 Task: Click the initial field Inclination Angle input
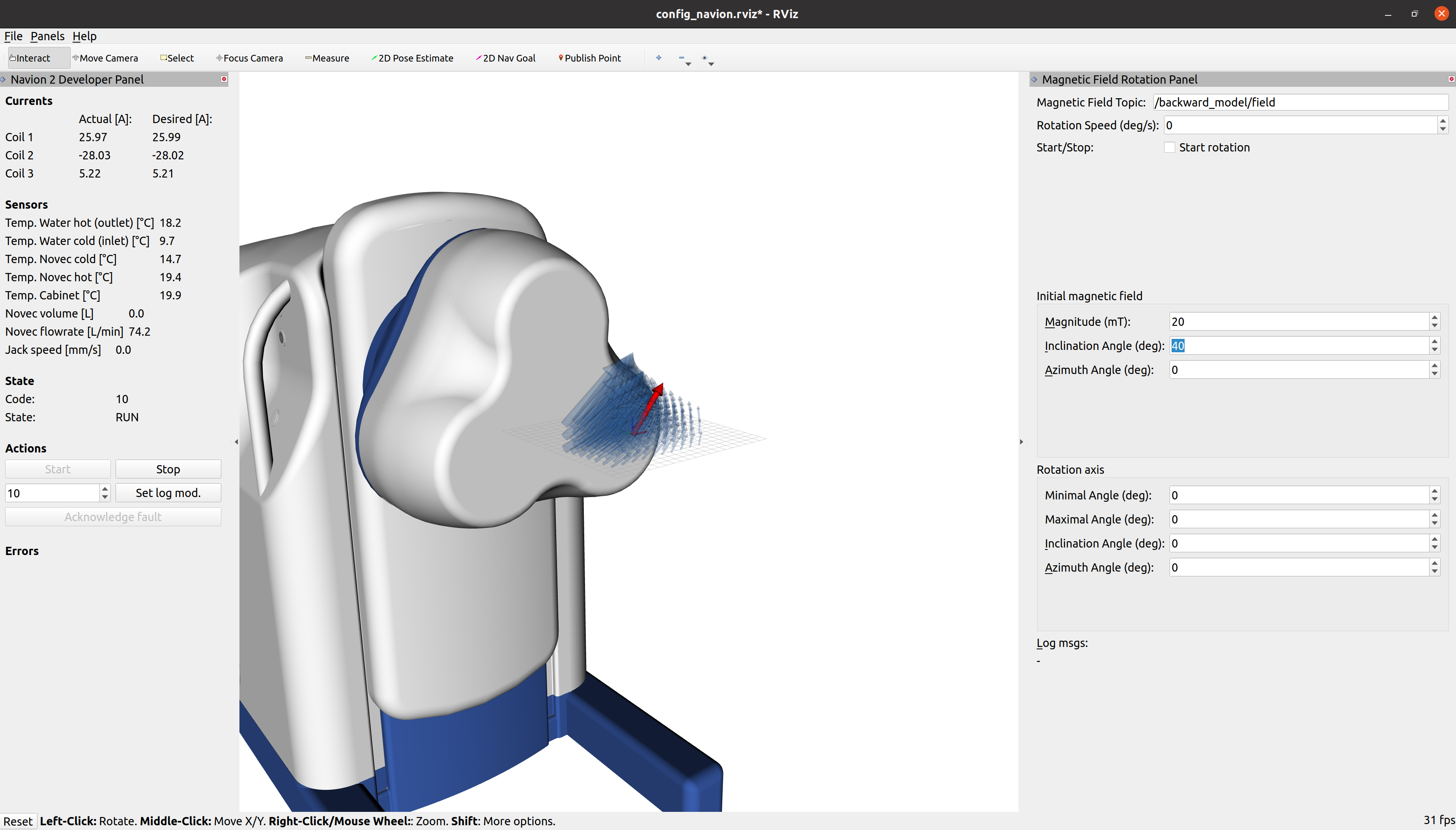point(1299,346)
